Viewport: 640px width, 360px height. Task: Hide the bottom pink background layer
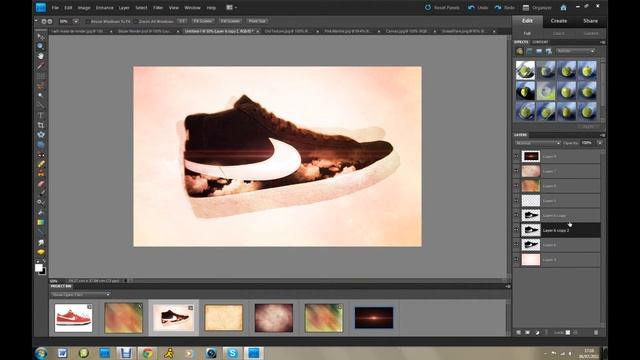click(516, 260)
